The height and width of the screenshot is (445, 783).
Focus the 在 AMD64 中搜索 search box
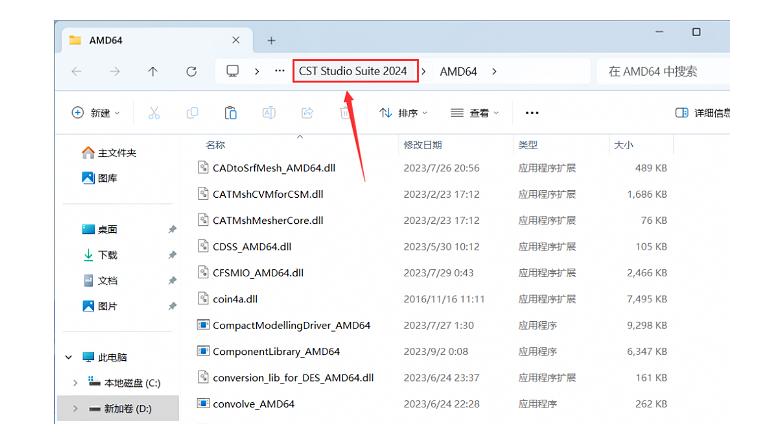(x=663, y=71)
